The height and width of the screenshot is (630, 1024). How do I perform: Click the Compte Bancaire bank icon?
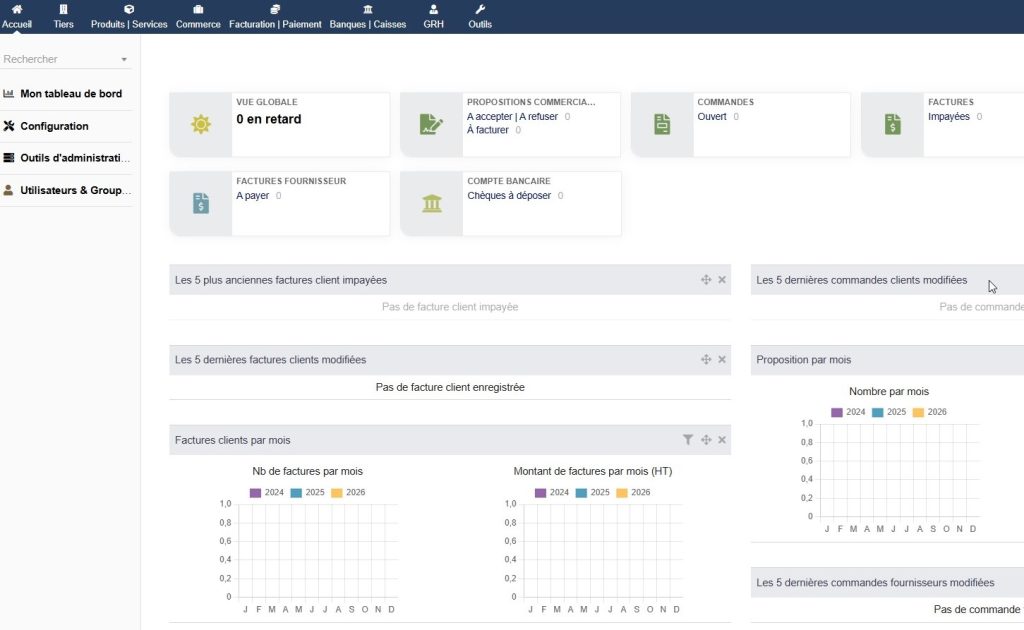tap(432, 203)
